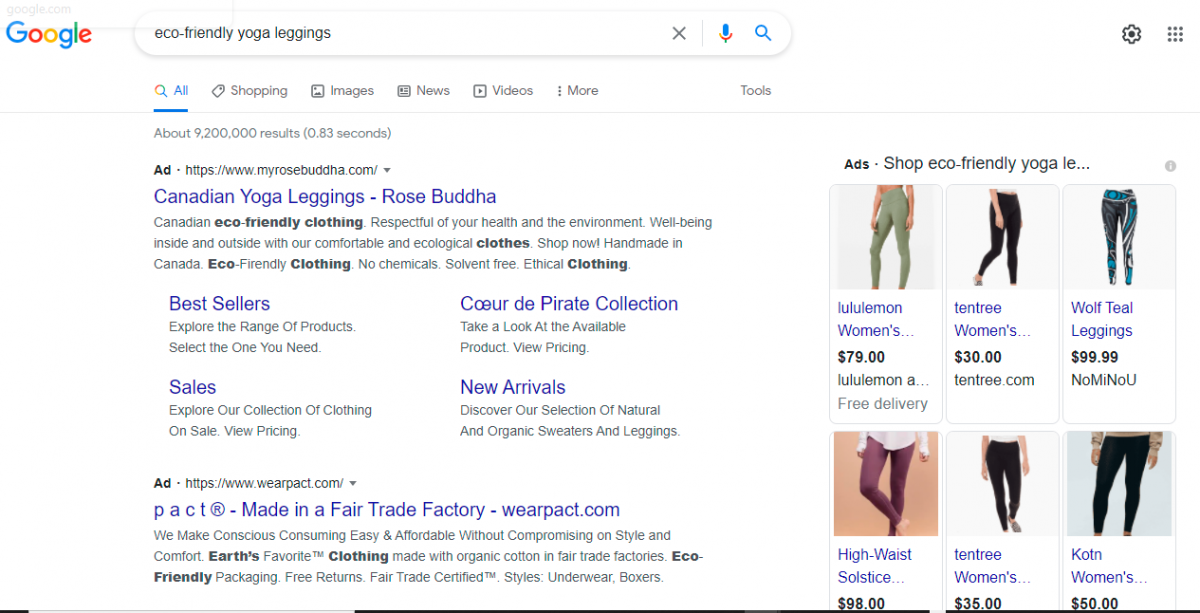Open Canadian Yoga Leggings - Rose Buddha link

[325, 196]
